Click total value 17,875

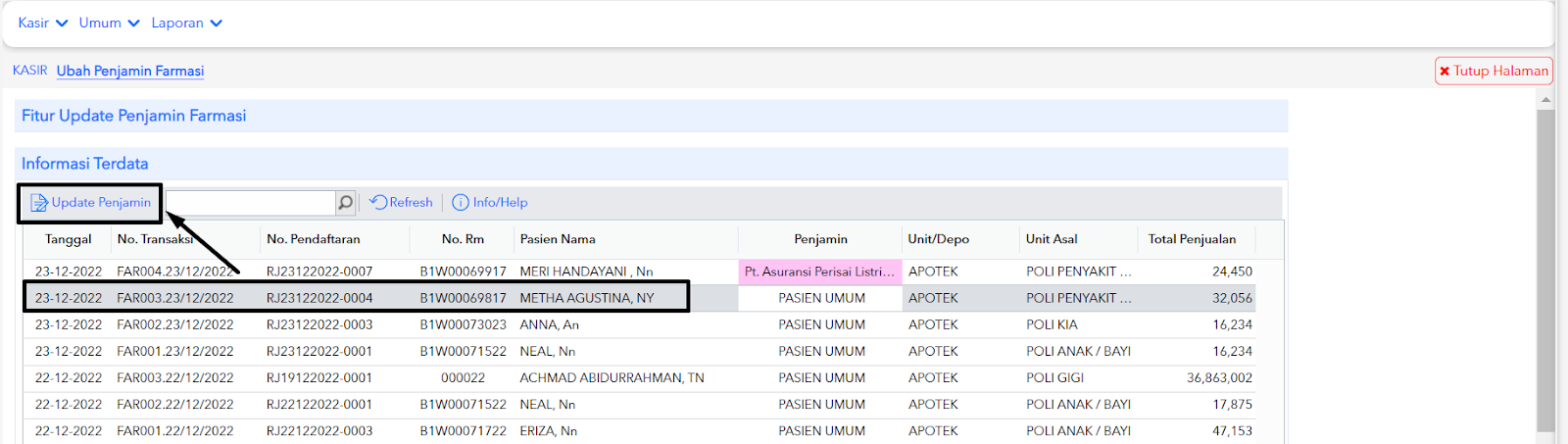point(1232,404)
